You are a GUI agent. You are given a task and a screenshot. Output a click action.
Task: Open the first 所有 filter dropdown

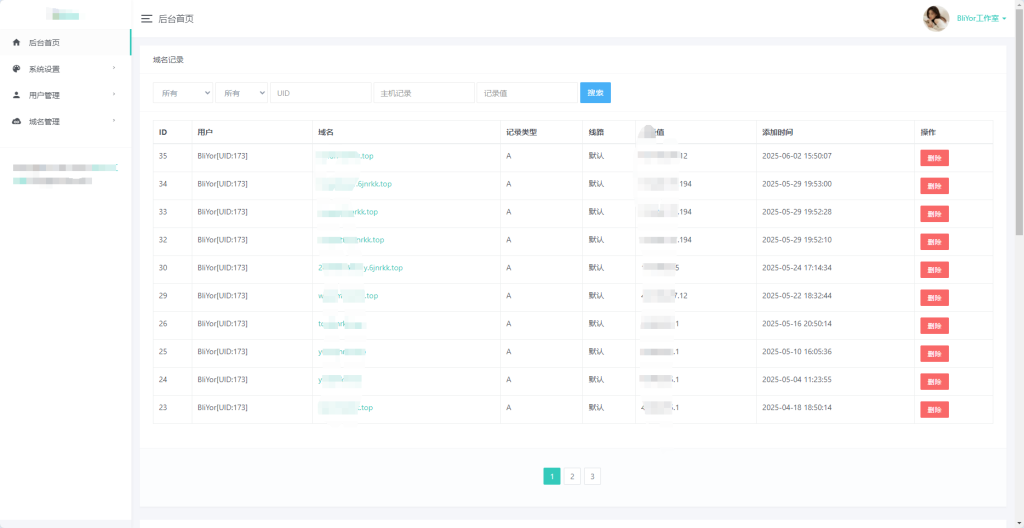pyautogui.click(x=183, y=93)
